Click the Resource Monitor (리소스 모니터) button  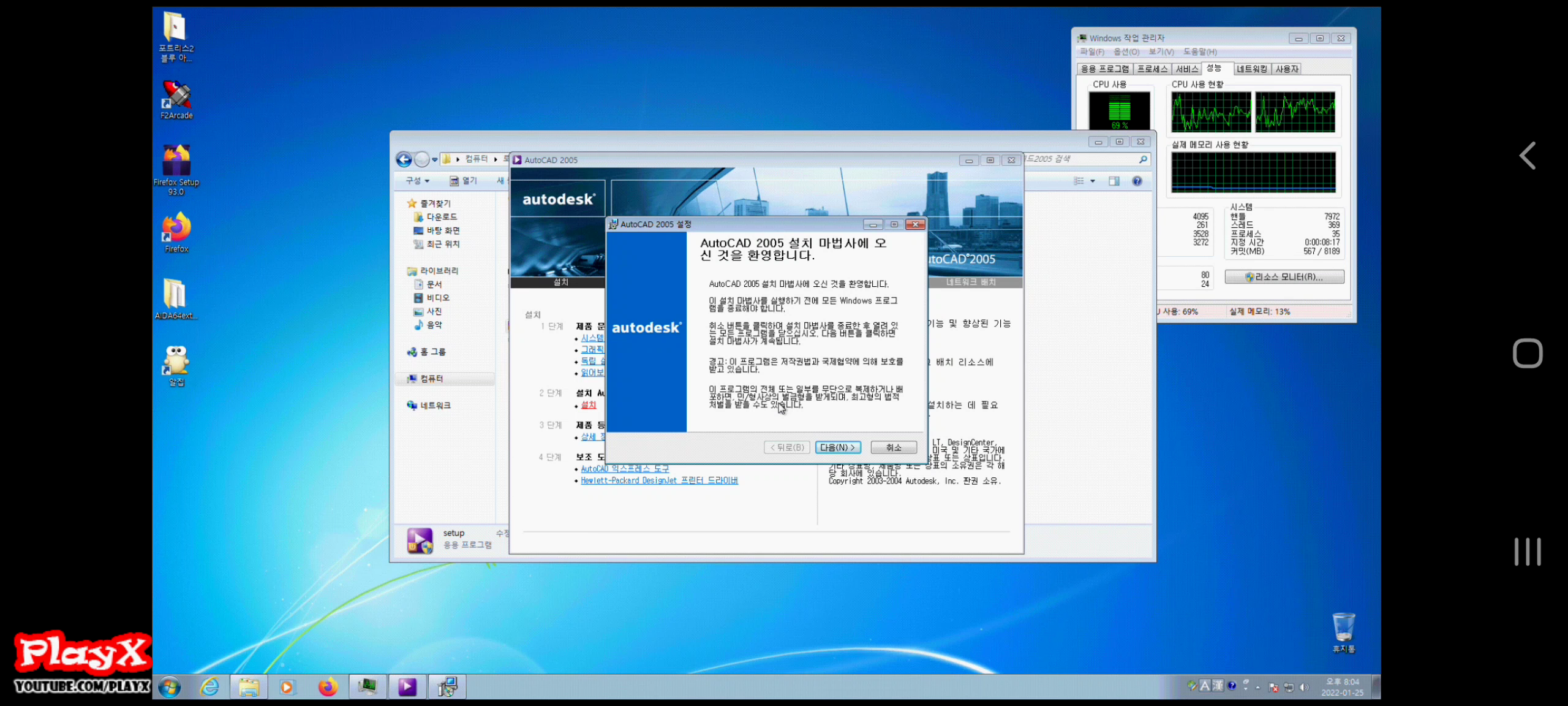pos(1284,277)
